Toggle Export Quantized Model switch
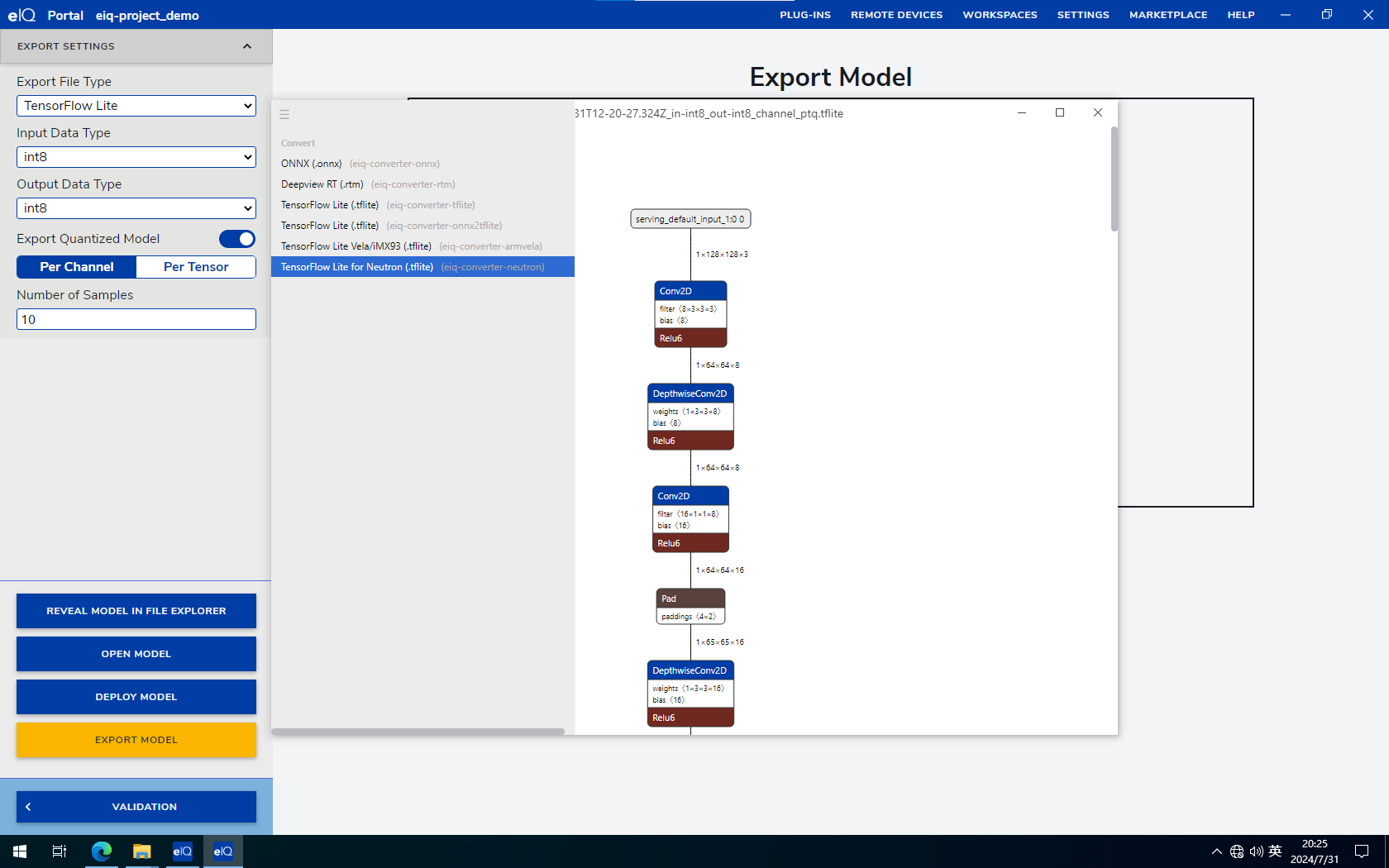Viewport: 1389px width, 868px height. pyautogui.click(x=237, y=239)
